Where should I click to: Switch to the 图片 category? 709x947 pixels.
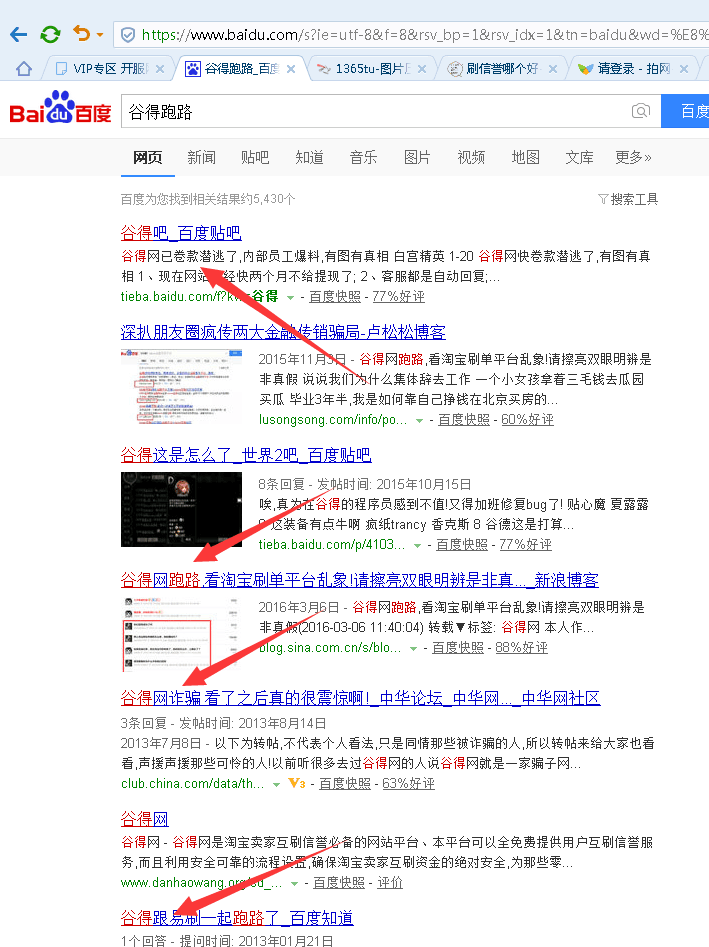[417, 158]
